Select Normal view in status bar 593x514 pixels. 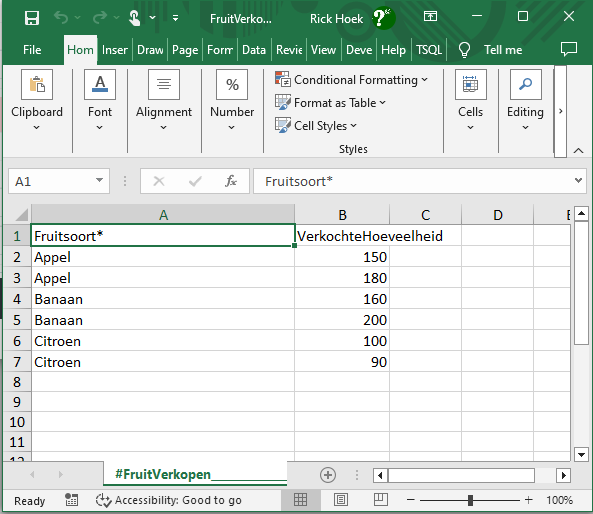point(301,500)
